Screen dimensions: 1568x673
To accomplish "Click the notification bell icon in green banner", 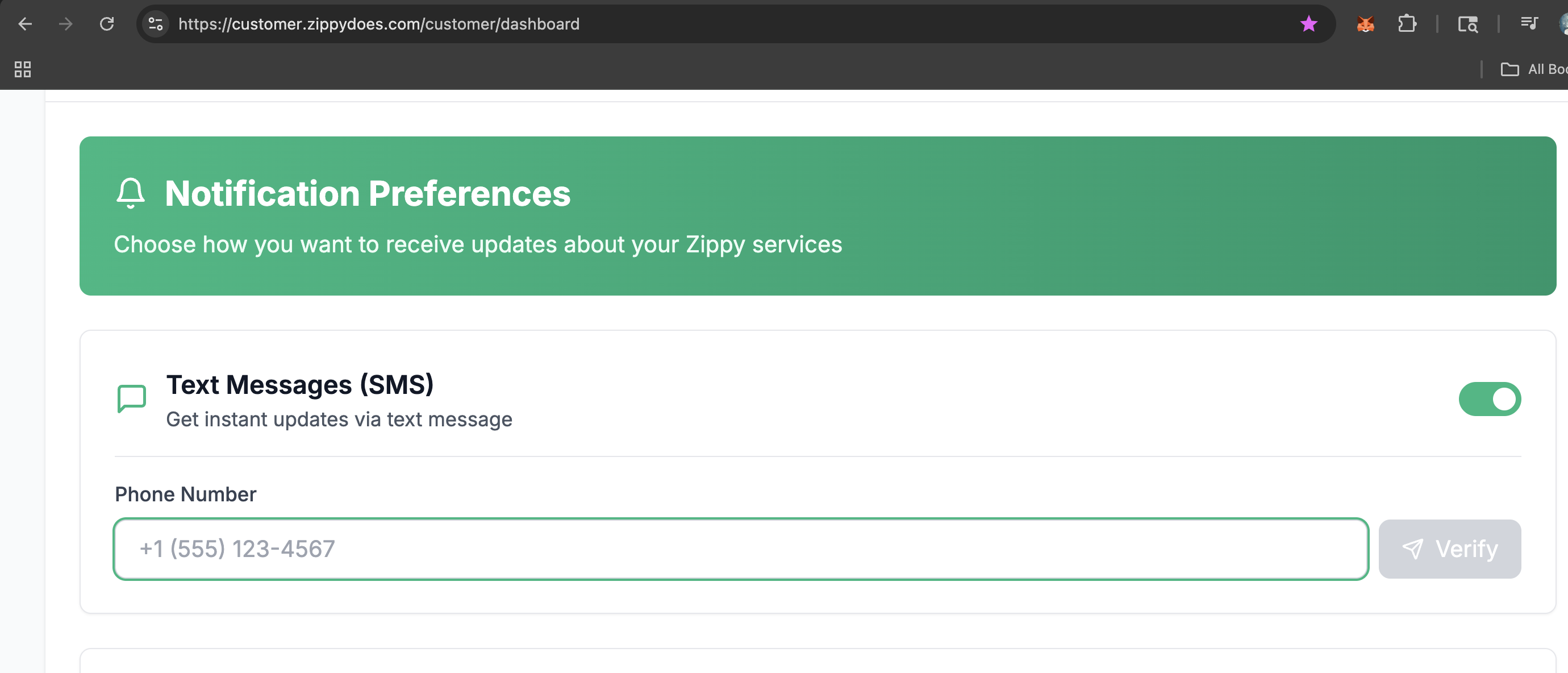I will pos(130,194).
